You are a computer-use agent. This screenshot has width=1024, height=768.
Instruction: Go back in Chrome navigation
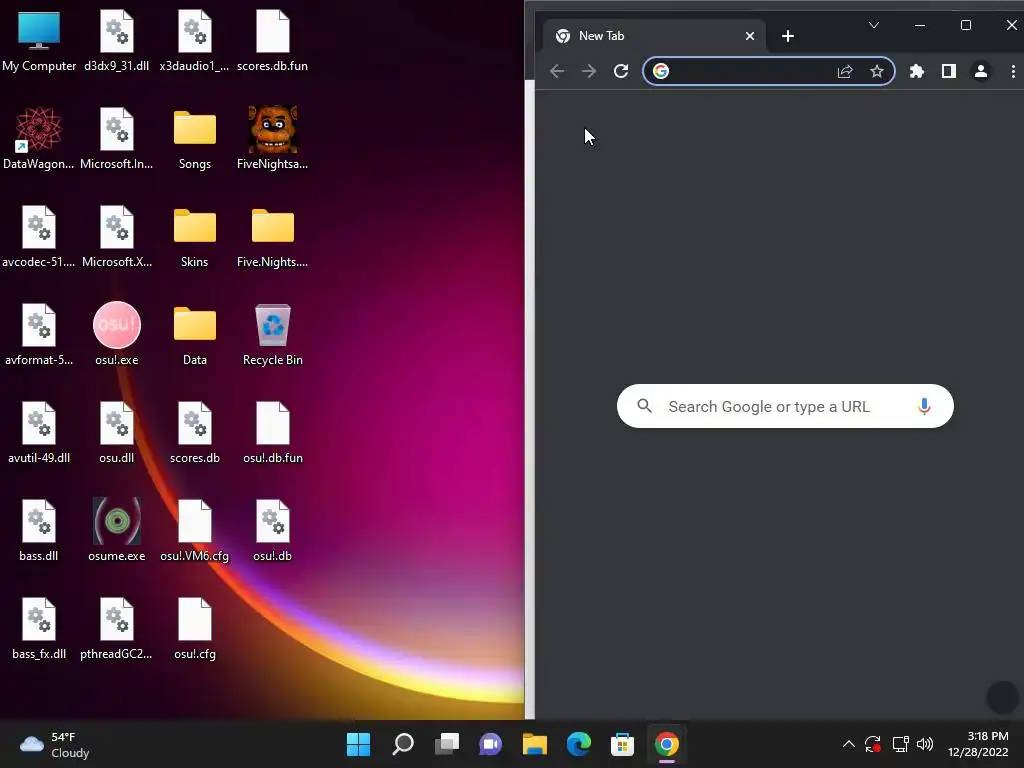(557, 71)
